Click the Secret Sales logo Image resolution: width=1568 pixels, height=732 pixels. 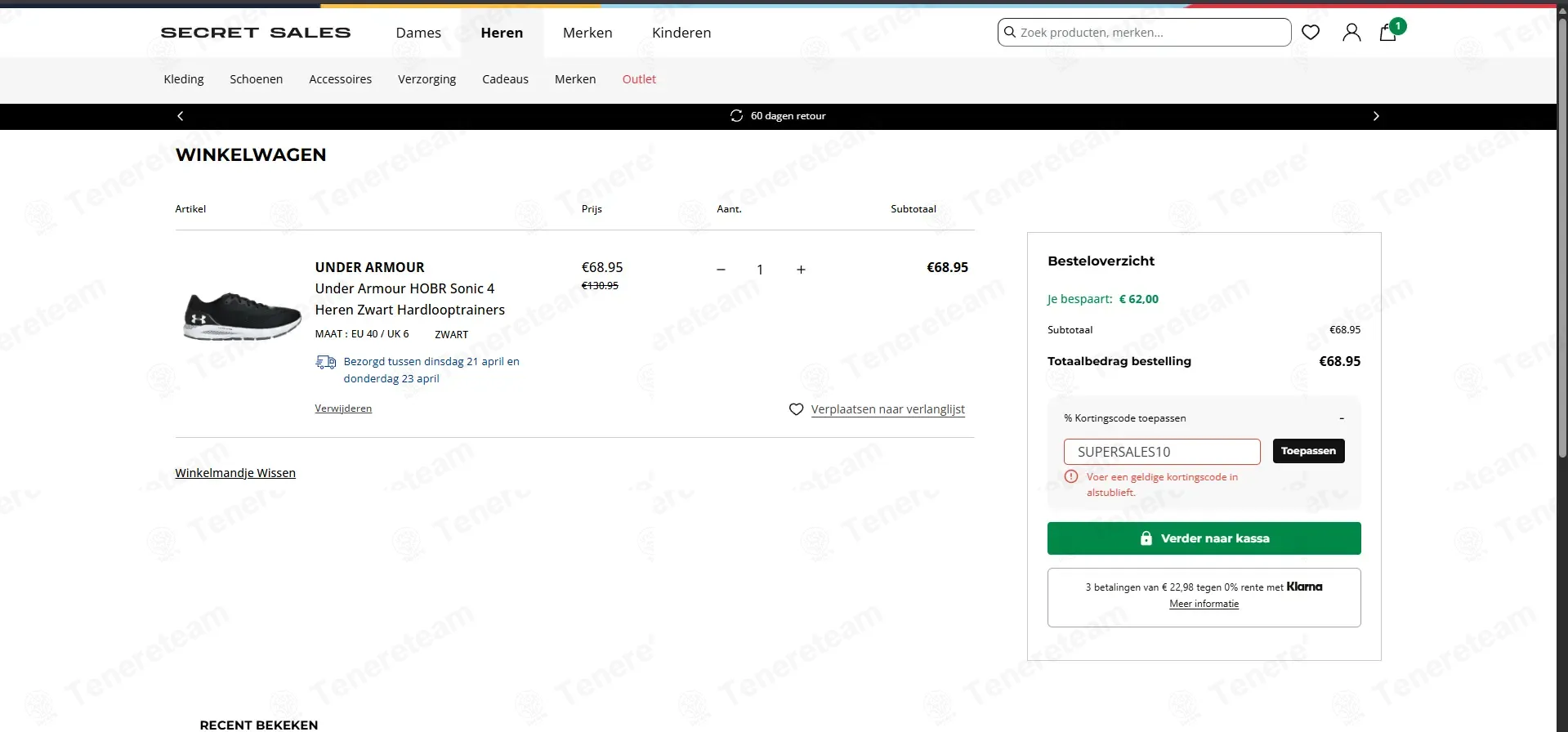256,33
